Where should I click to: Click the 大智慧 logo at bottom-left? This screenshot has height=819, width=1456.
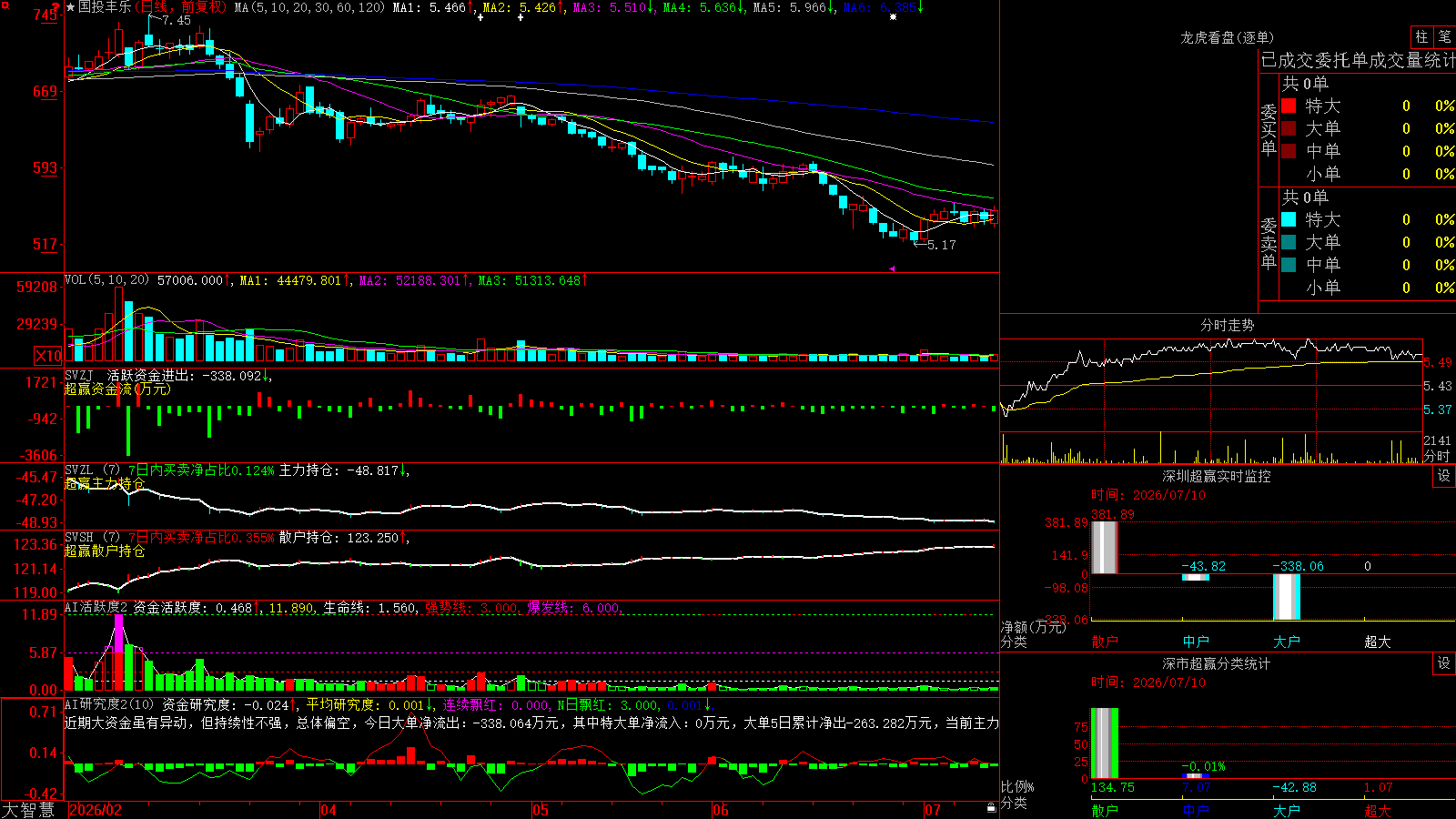(27, 809)
